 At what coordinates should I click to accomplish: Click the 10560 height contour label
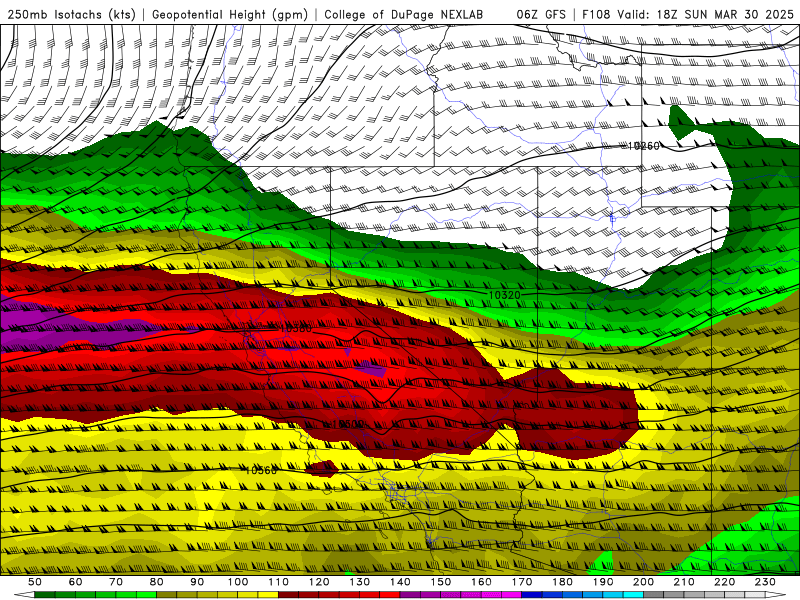coord(261,470)
